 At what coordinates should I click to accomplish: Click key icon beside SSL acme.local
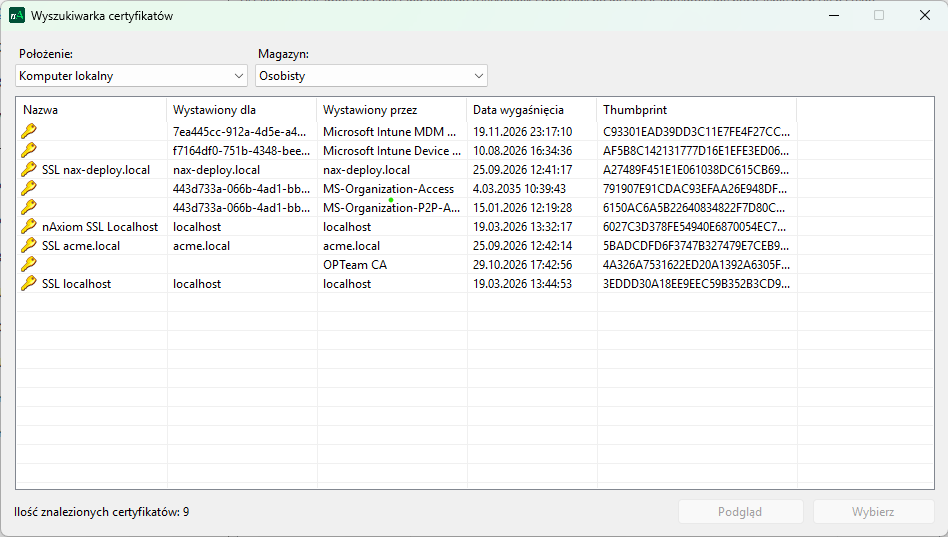coord(29,245)
